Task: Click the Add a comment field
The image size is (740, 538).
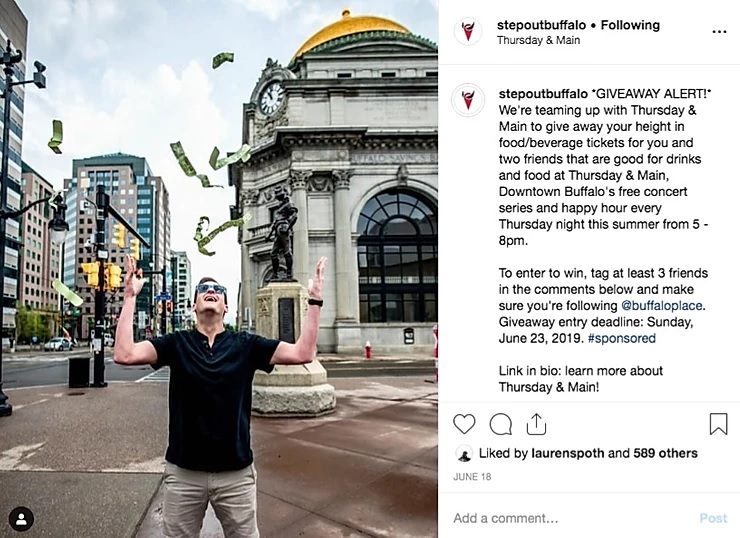Action: 571,518
